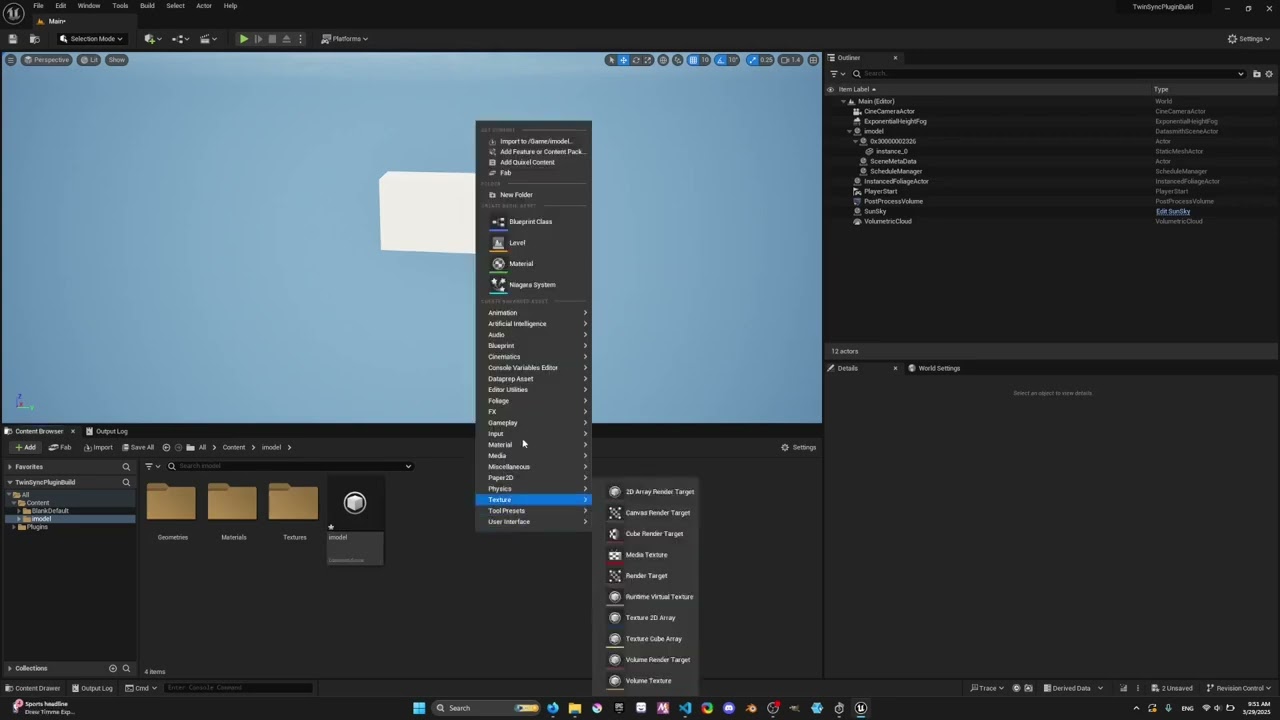1280x720 pixels.
Task: Select the rotate gizmo tool in viewport
Action: pyautogui.click(x=636, y=60)
